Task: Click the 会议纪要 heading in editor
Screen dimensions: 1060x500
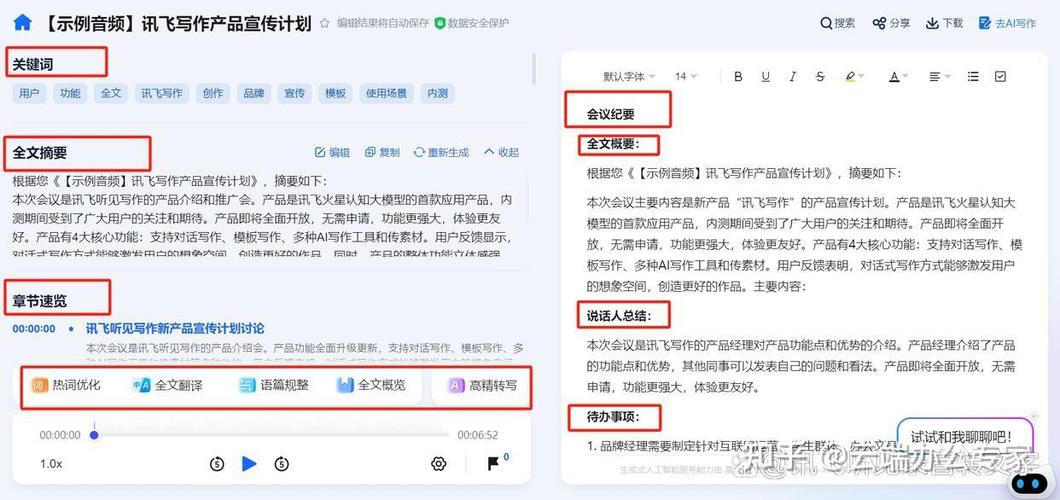Action: click(x=610, y=115)
